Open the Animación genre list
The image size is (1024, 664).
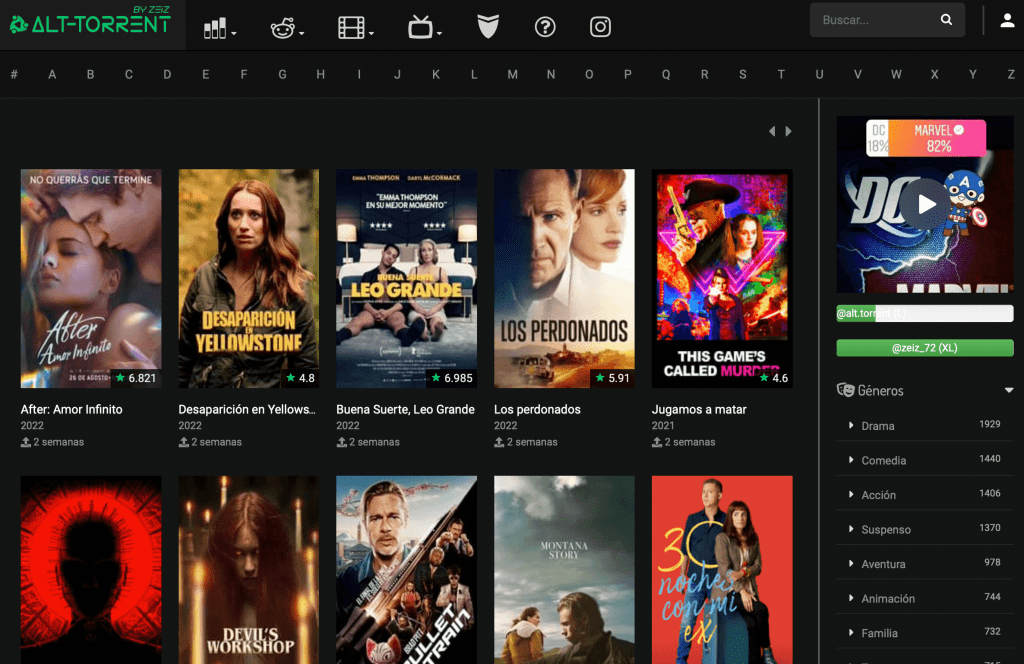tap(888, 598)
